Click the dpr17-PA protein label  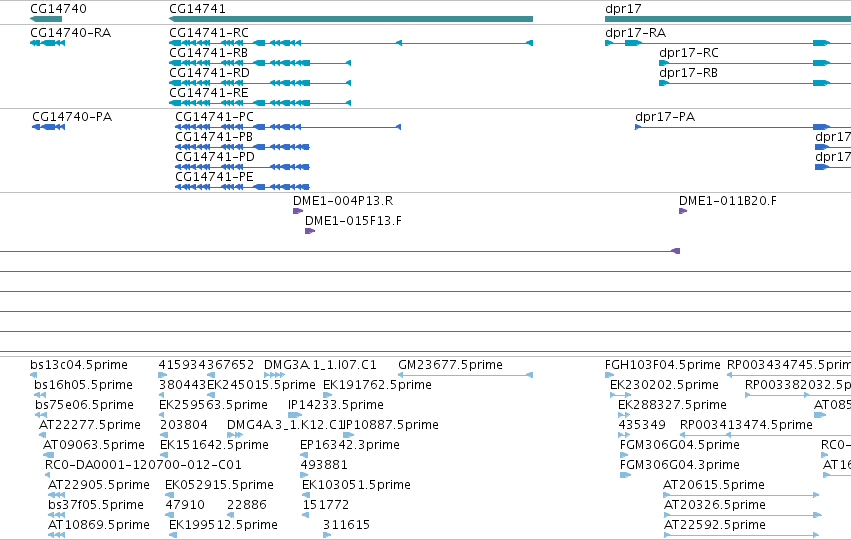665,117
